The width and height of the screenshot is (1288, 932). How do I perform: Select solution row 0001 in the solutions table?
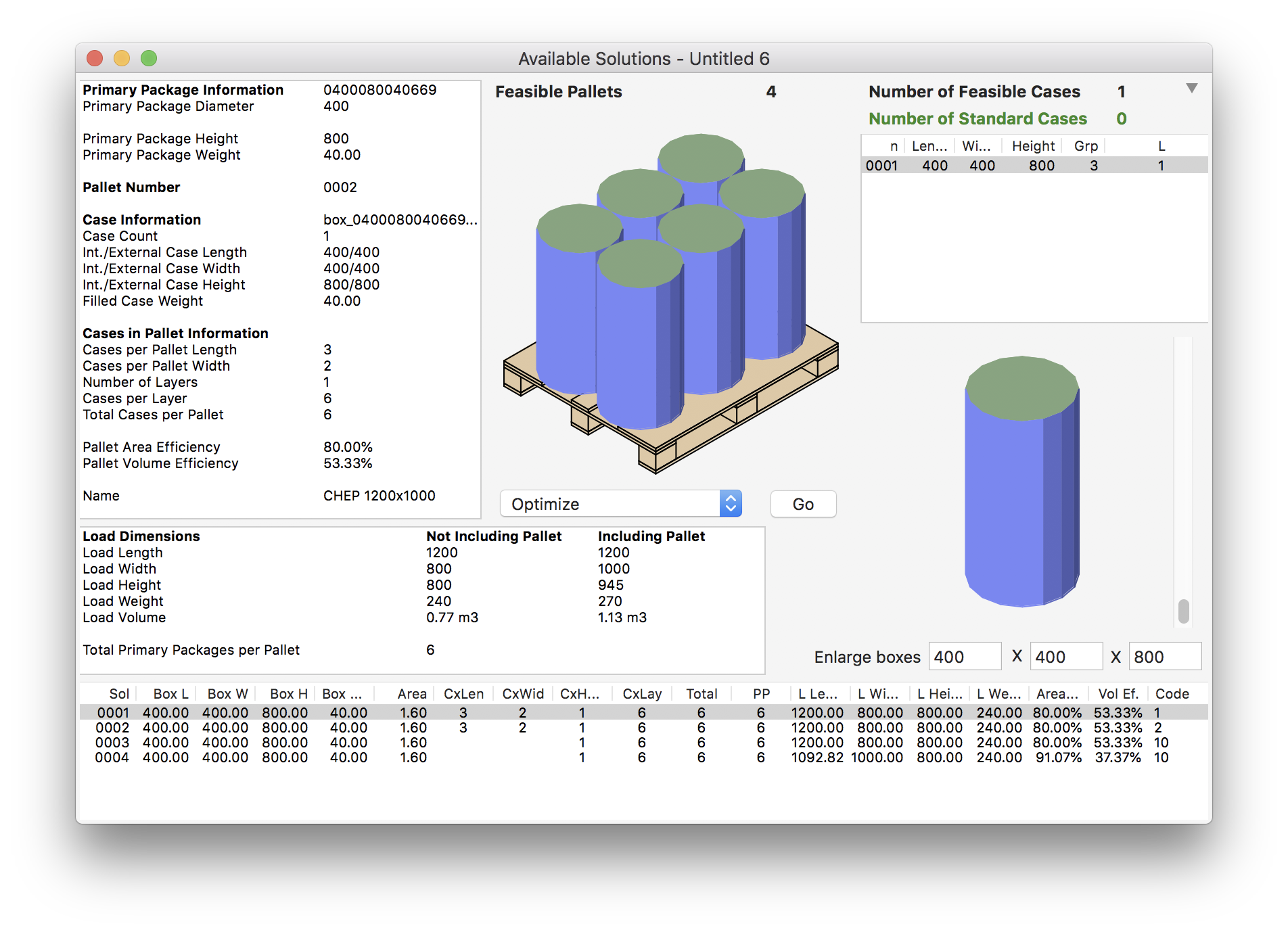[x=643, y=713]
